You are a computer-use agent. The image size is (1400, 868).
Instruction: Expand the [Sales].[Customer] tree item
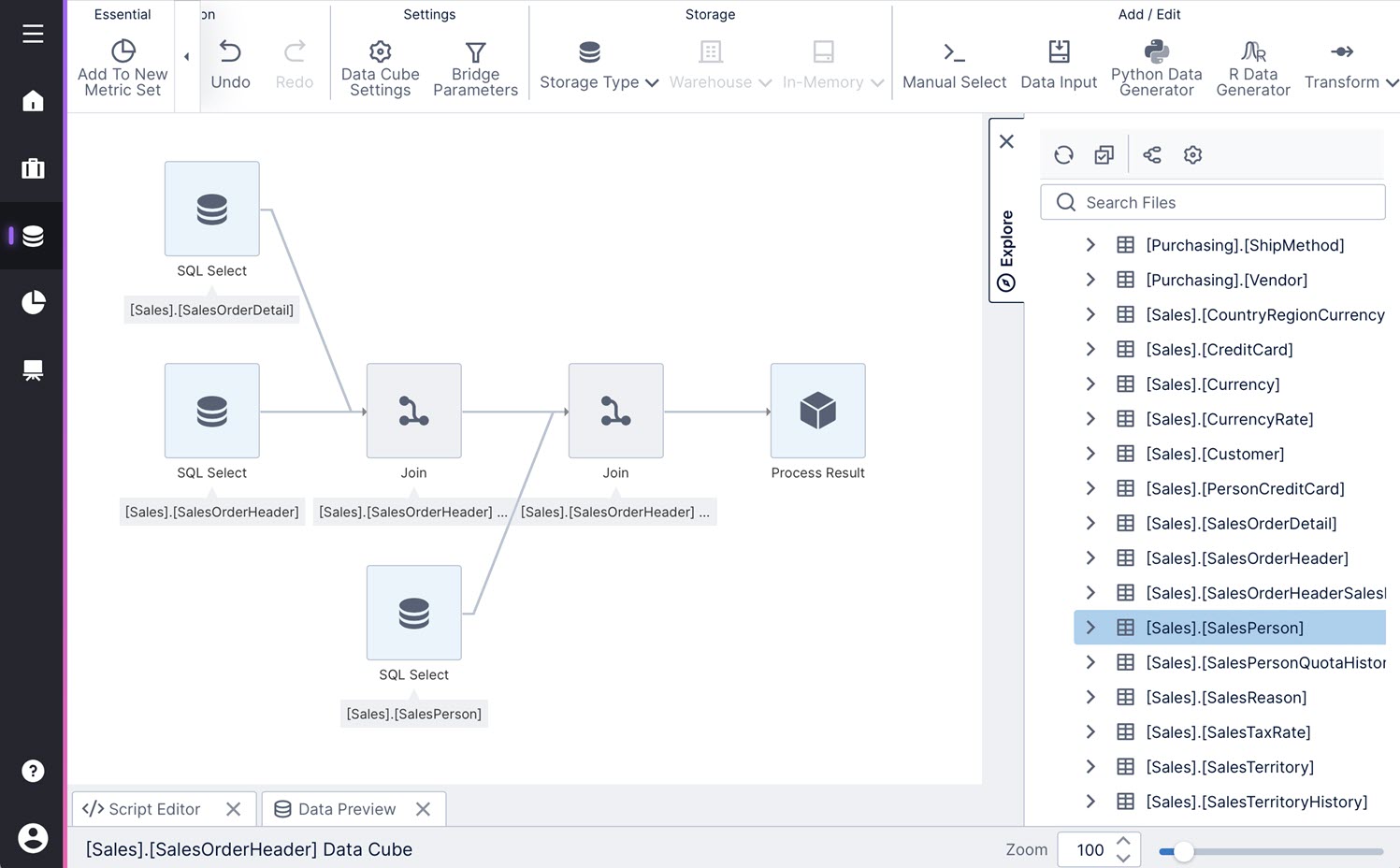[x=1090, y=454]
